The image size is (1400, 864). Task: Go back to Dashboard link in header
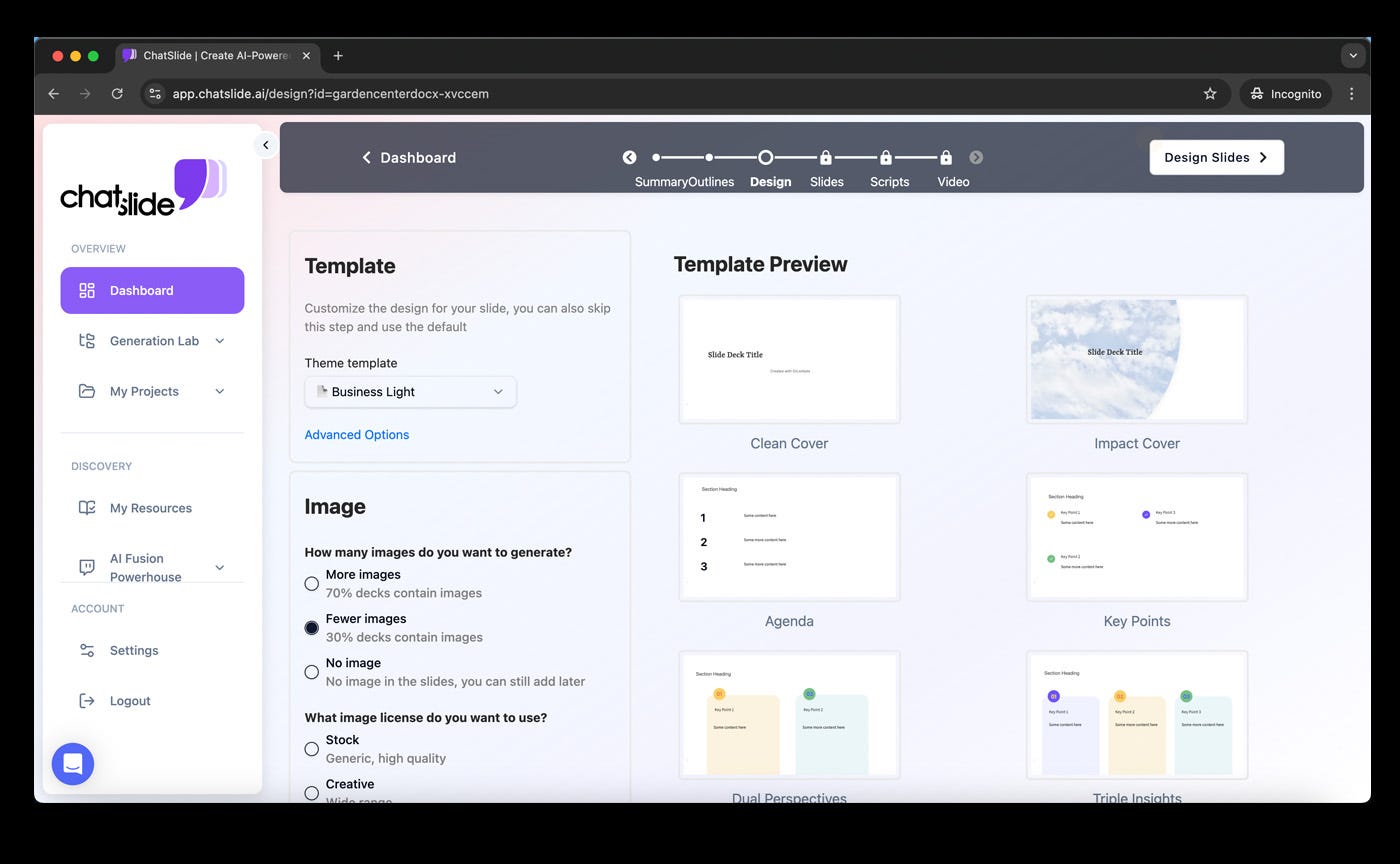coord(408,157)
